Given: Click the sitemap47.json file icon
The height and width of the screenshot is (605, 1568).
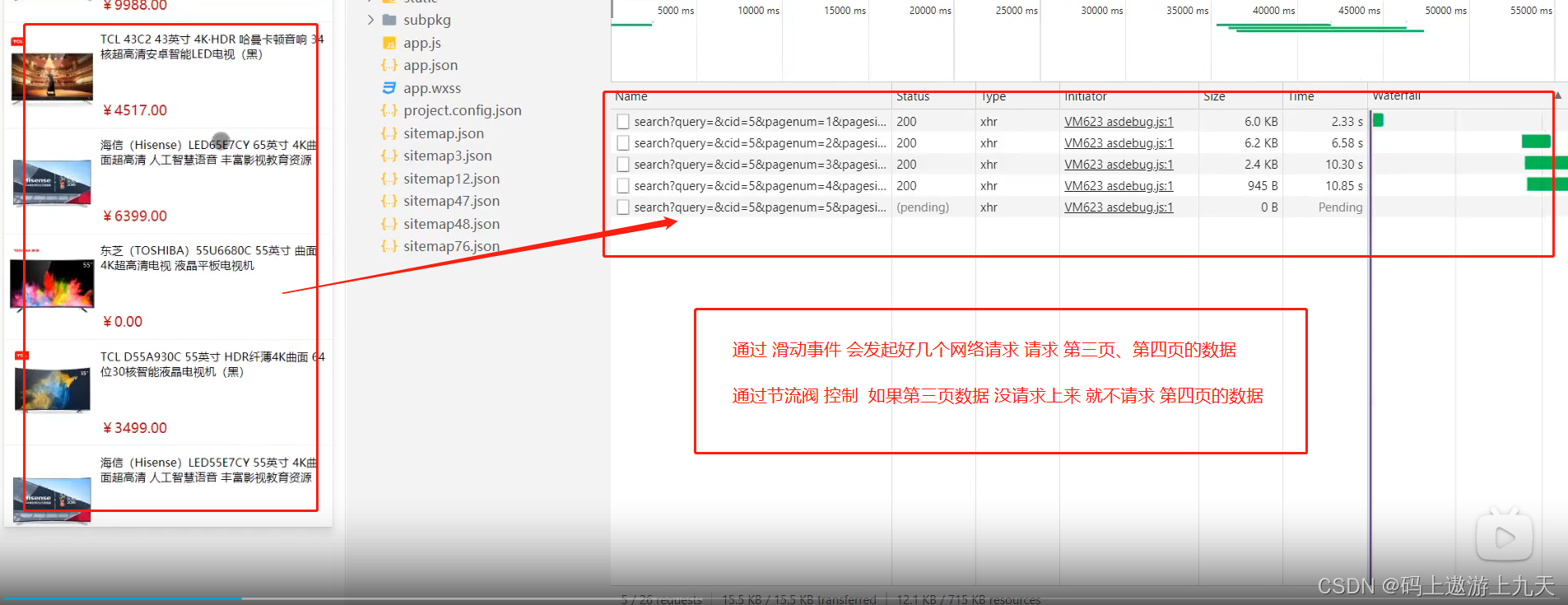Looking at the screenshot, I should [389, 201].
